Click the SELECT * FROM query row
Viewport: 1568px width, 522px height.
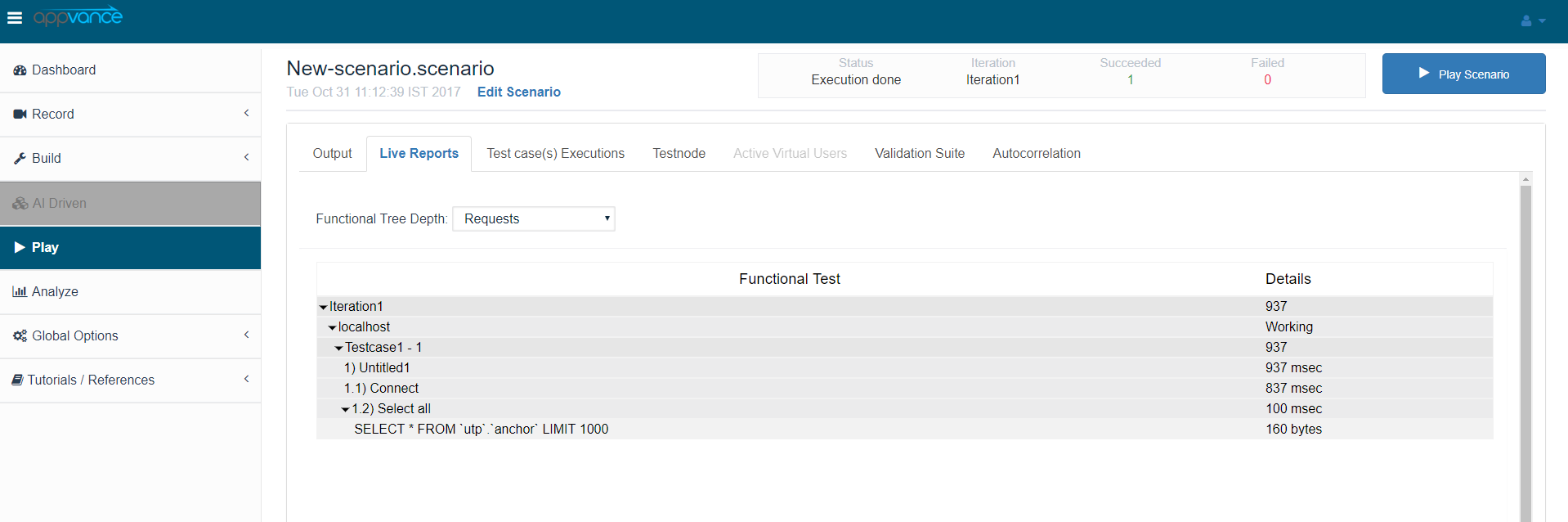pos(905,430)
